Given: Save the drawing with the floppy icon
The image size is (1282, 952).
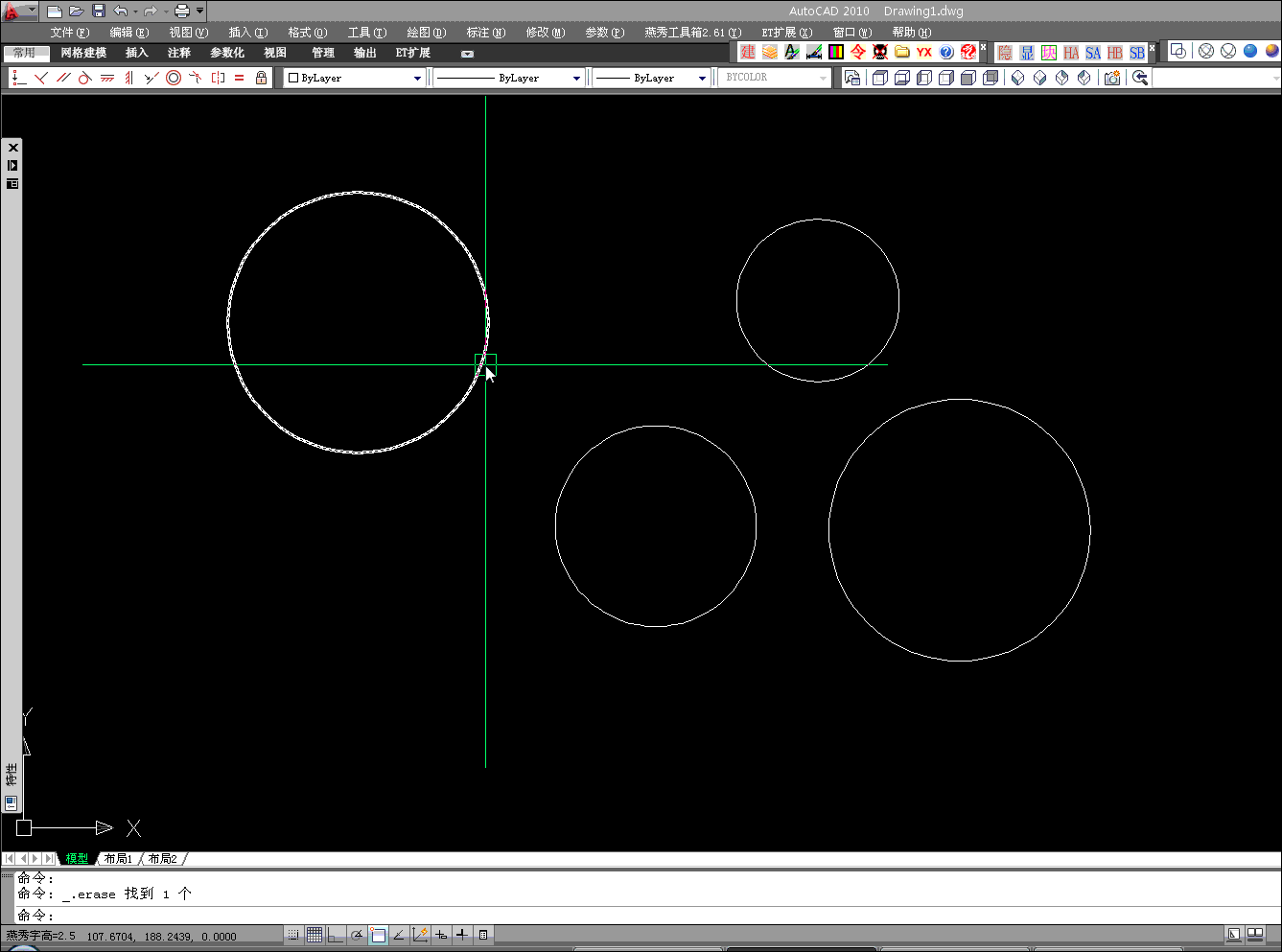Looking at the screenshot, I should (x=99, y=12).
